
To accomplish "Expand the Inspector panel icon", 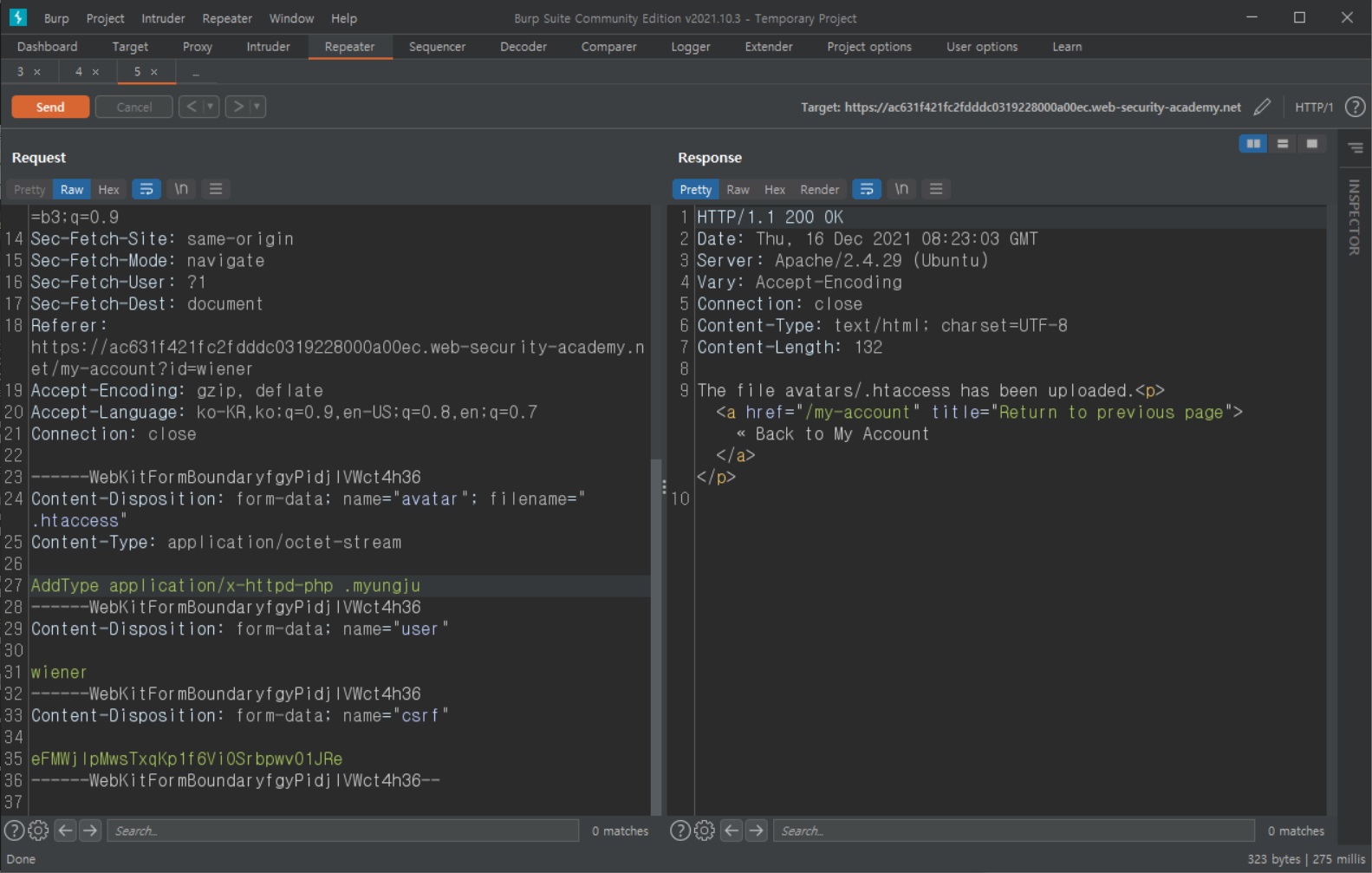I will click(1356, 148).
